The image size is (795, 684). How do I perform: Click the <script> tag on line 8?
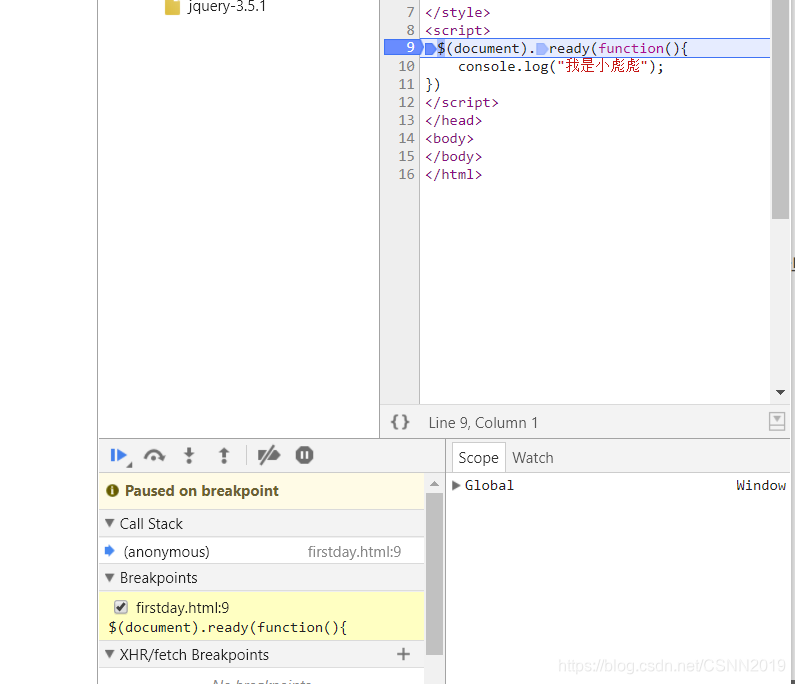point(457,30)
